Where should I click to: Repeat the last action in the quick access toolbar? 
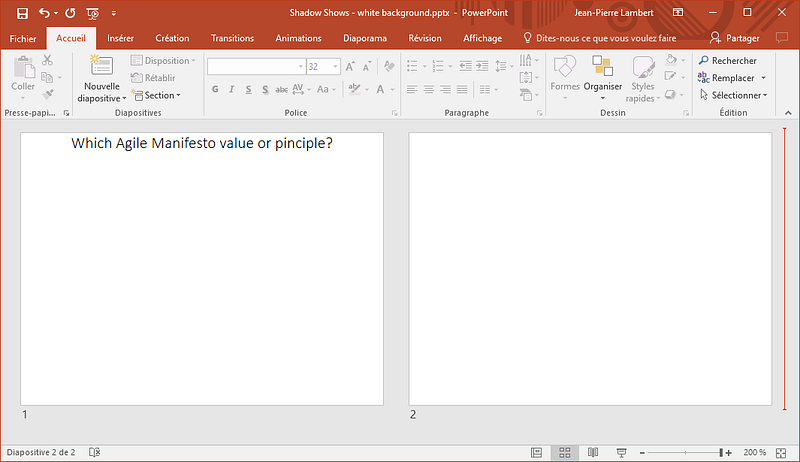(x=70, y=13)
